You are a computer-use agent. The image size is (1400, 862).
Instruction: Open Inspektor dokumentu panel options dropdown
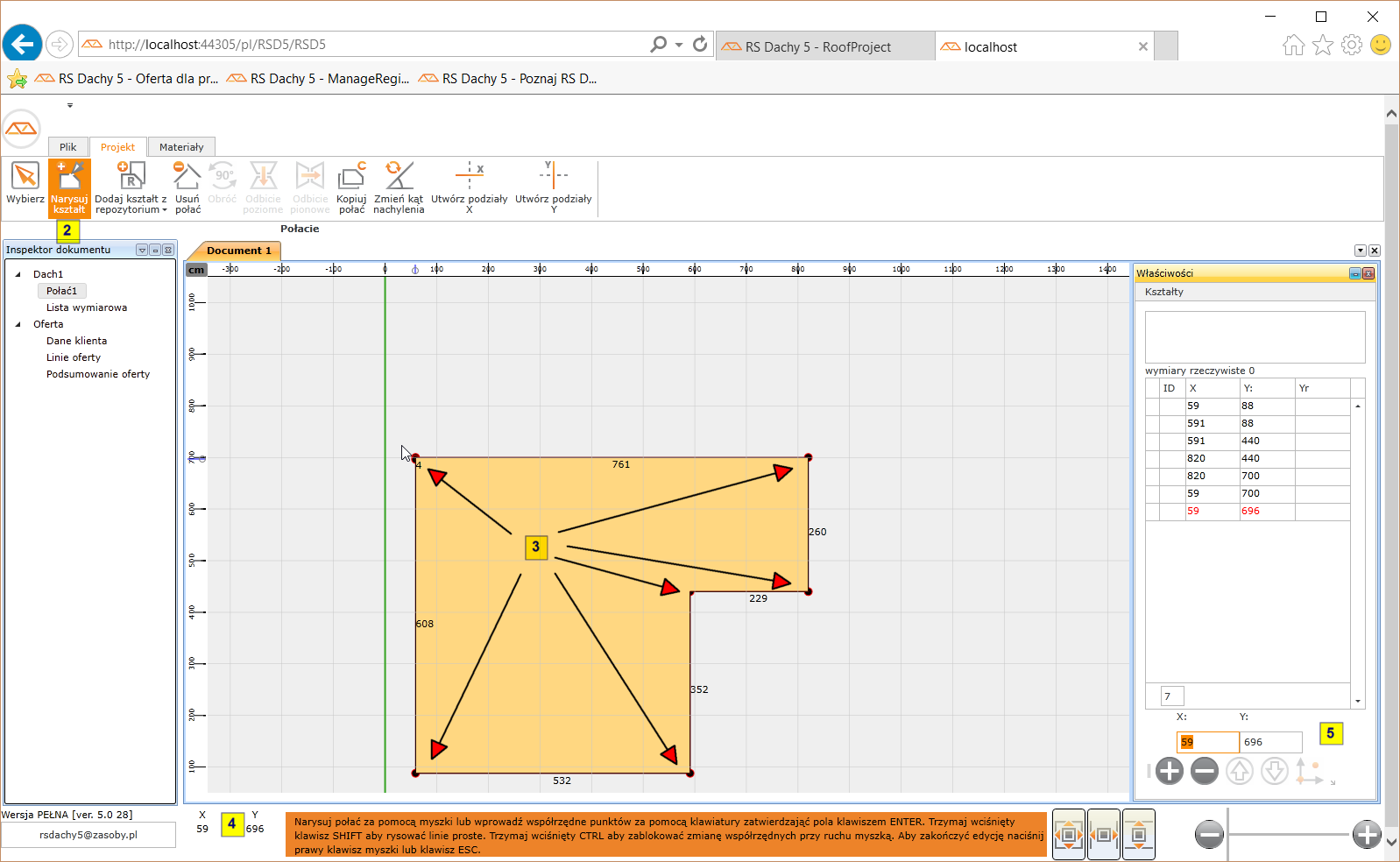142,251
